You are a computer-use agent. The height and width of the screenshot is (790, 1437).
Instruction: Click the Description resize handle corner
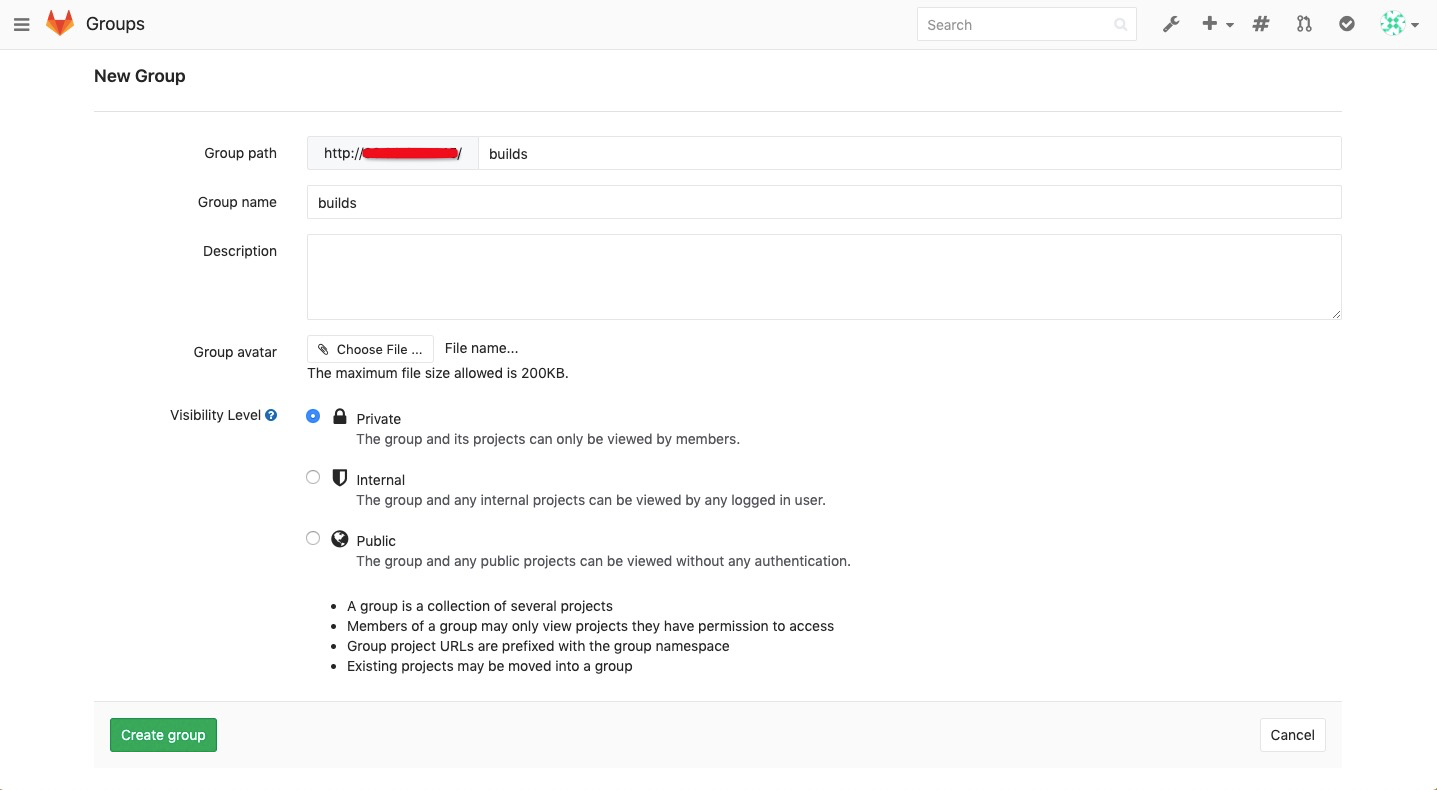(1336, 314)
